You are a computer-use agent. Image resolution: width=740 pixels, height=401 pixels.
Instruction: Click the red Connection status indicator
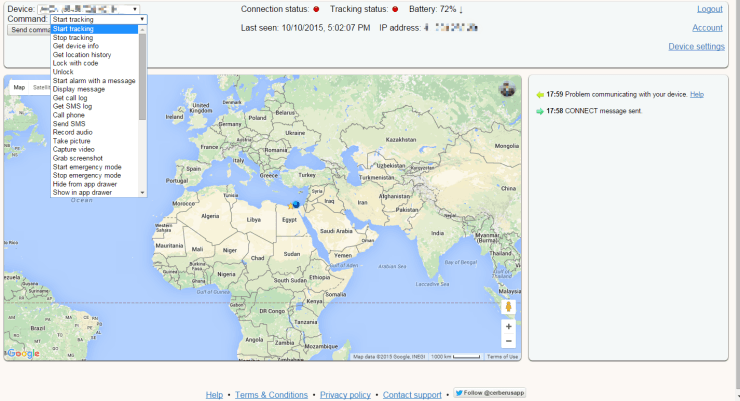tap(316, 9)
